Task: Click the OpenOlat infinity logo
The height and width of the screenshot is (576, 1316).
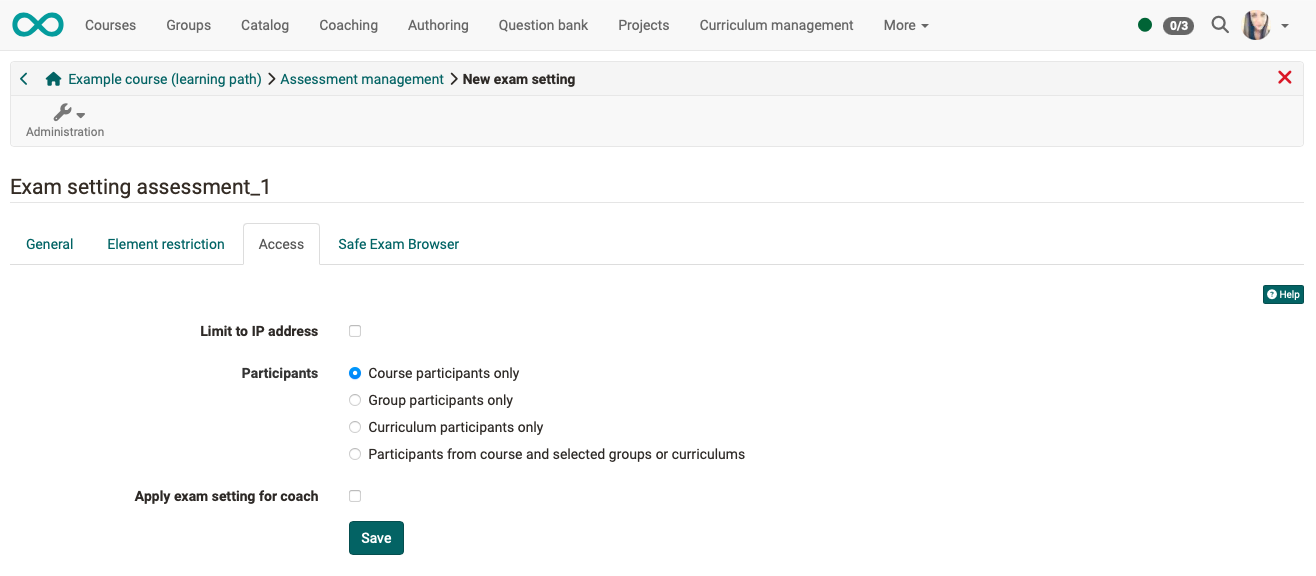Action: (37, 24)
